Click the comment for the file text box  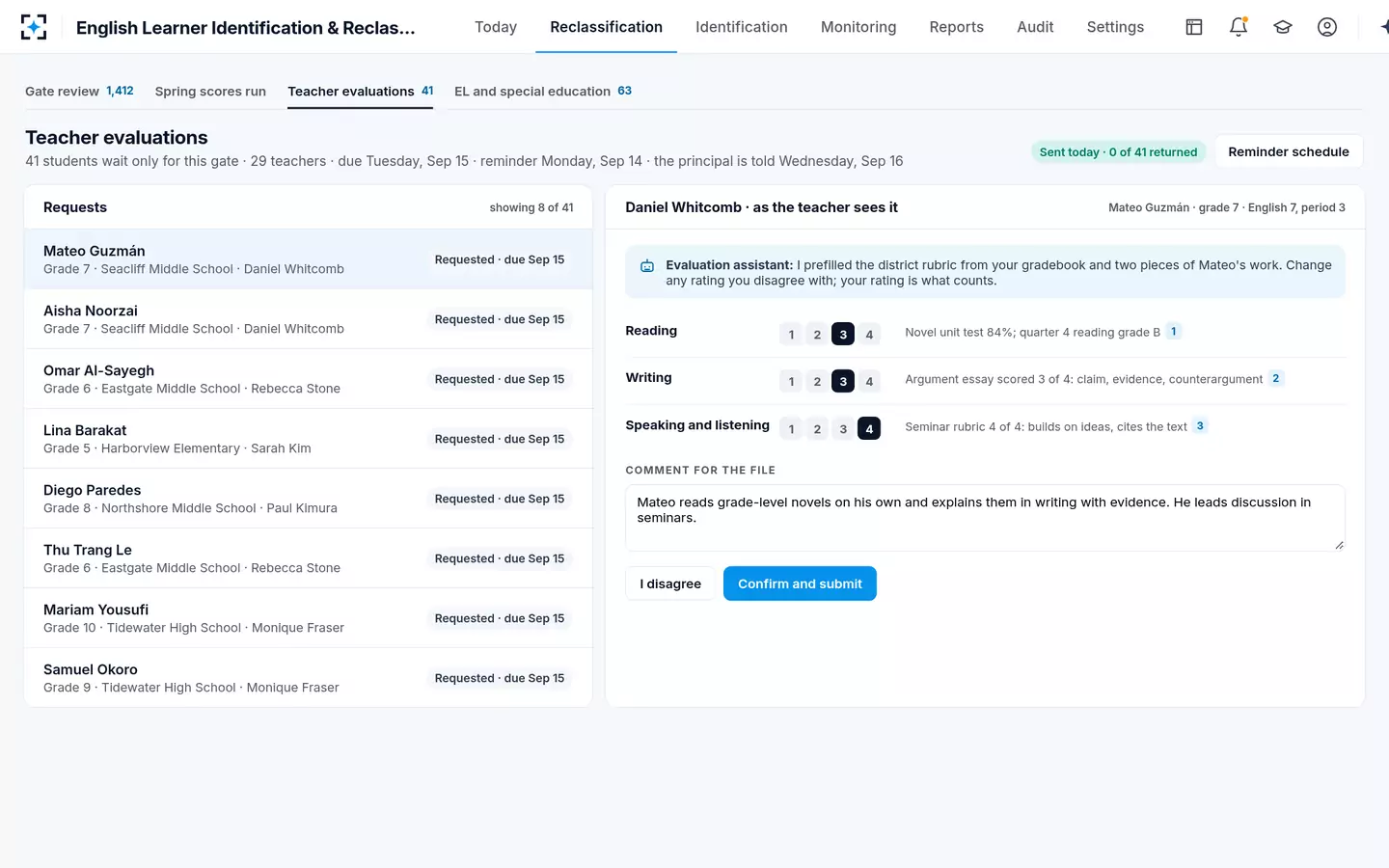pyautogui.click(x=985, y=518)
